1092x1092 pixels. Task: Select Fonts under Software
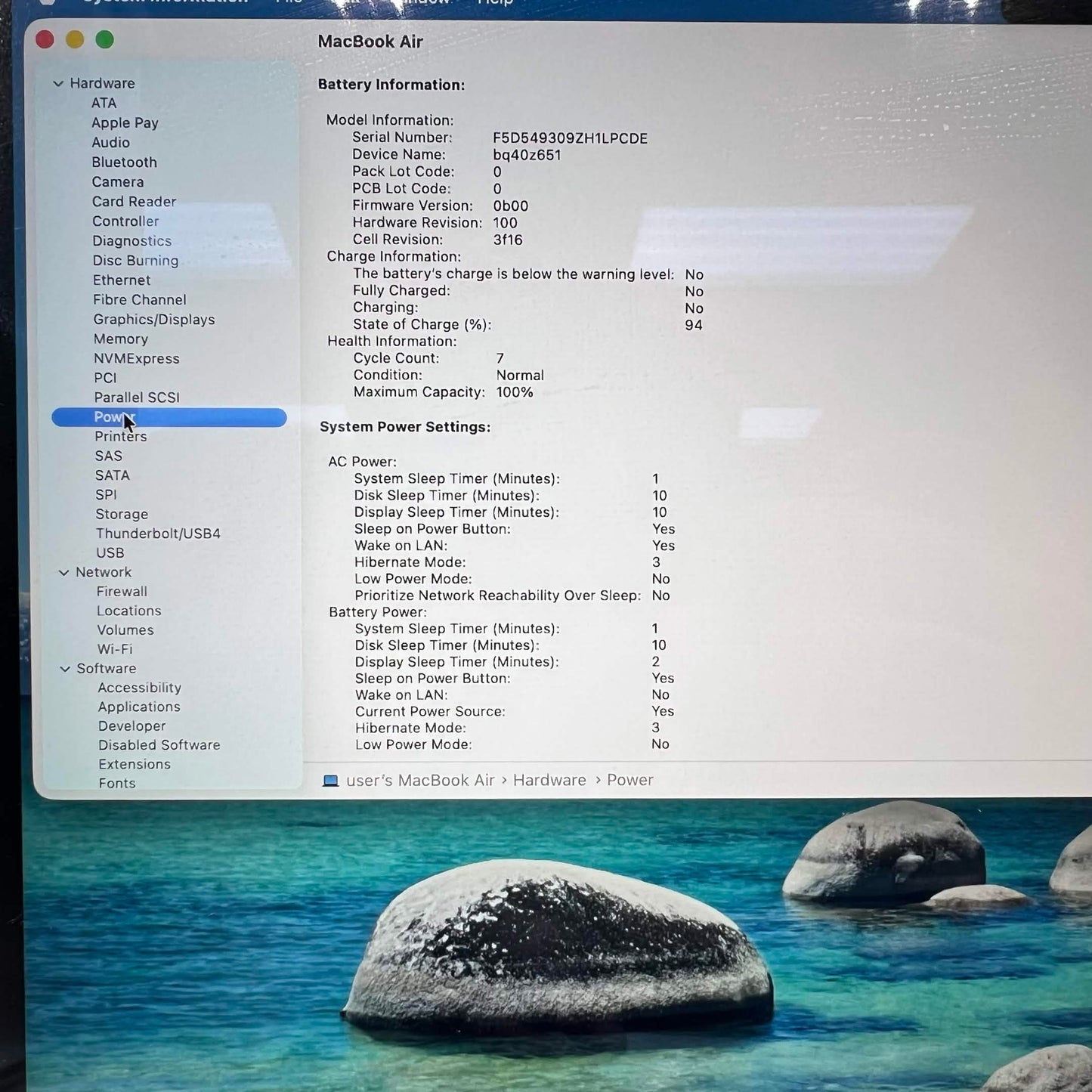(x=116, y=783)
